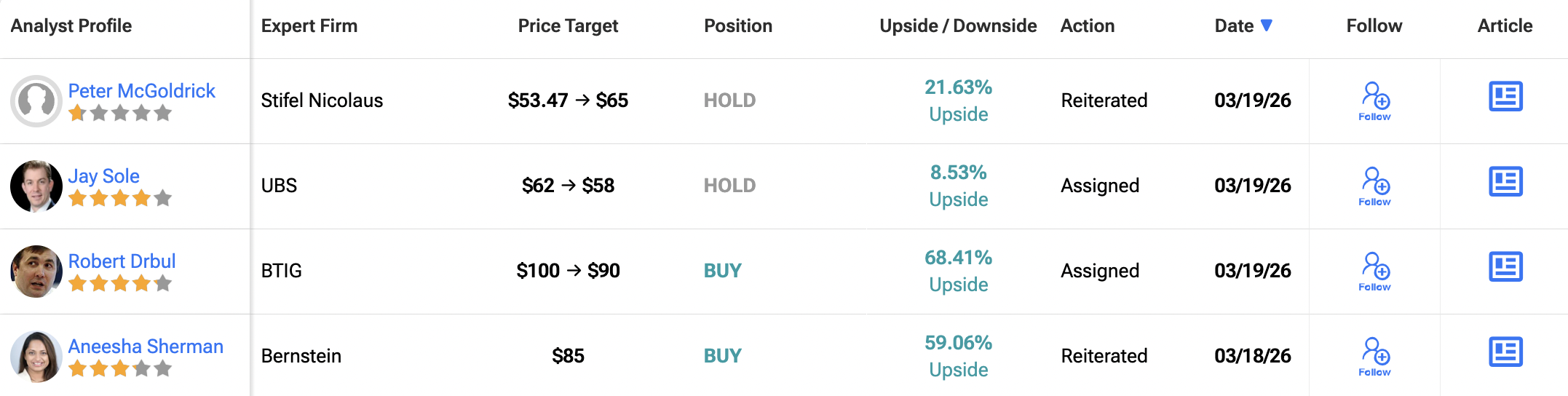Go to Robert Drbul's profile

(122, 261)
